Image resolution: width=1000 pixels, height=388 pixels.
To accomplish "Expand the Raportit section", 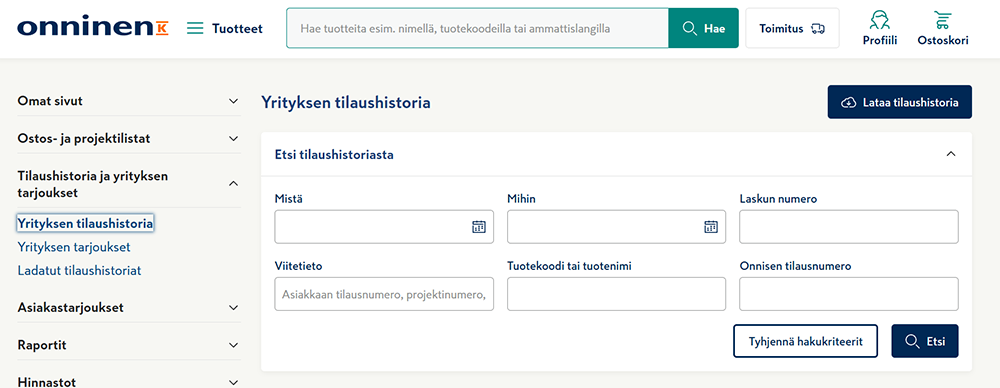I will [x=129, y=345].
